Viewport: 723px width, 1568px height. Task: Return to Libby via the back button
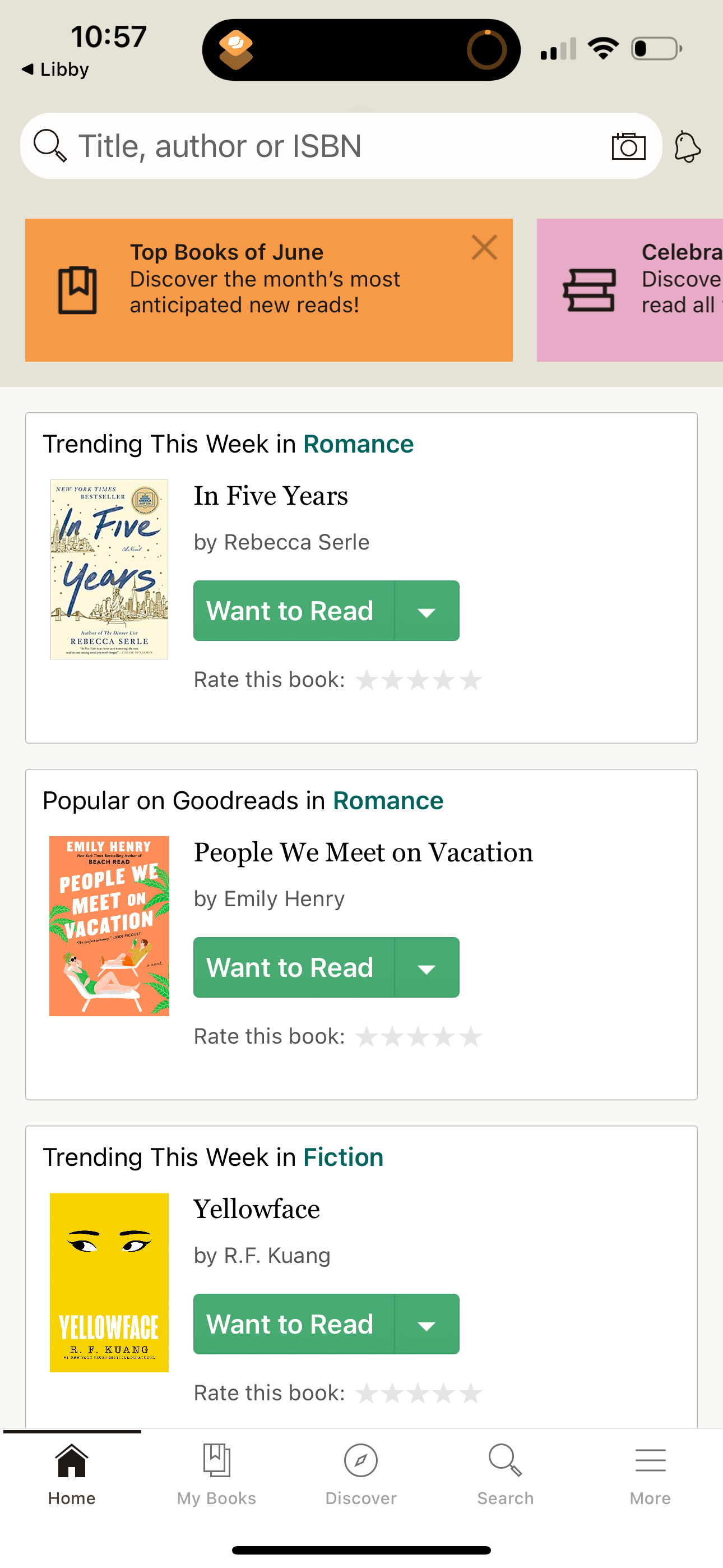(54, 69)
